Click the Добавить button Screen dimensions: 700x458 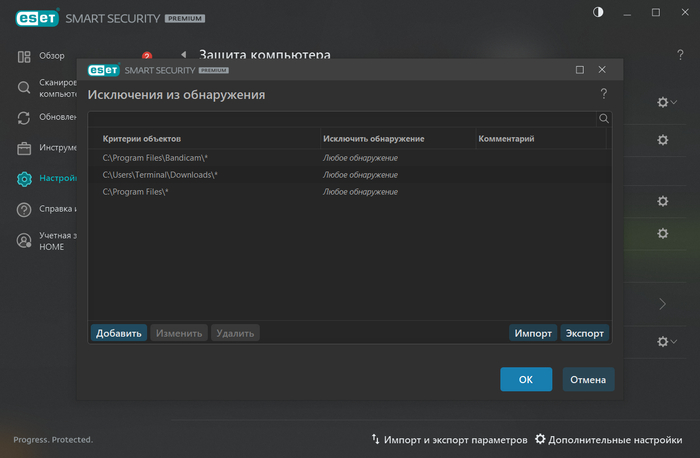[119, 333]
